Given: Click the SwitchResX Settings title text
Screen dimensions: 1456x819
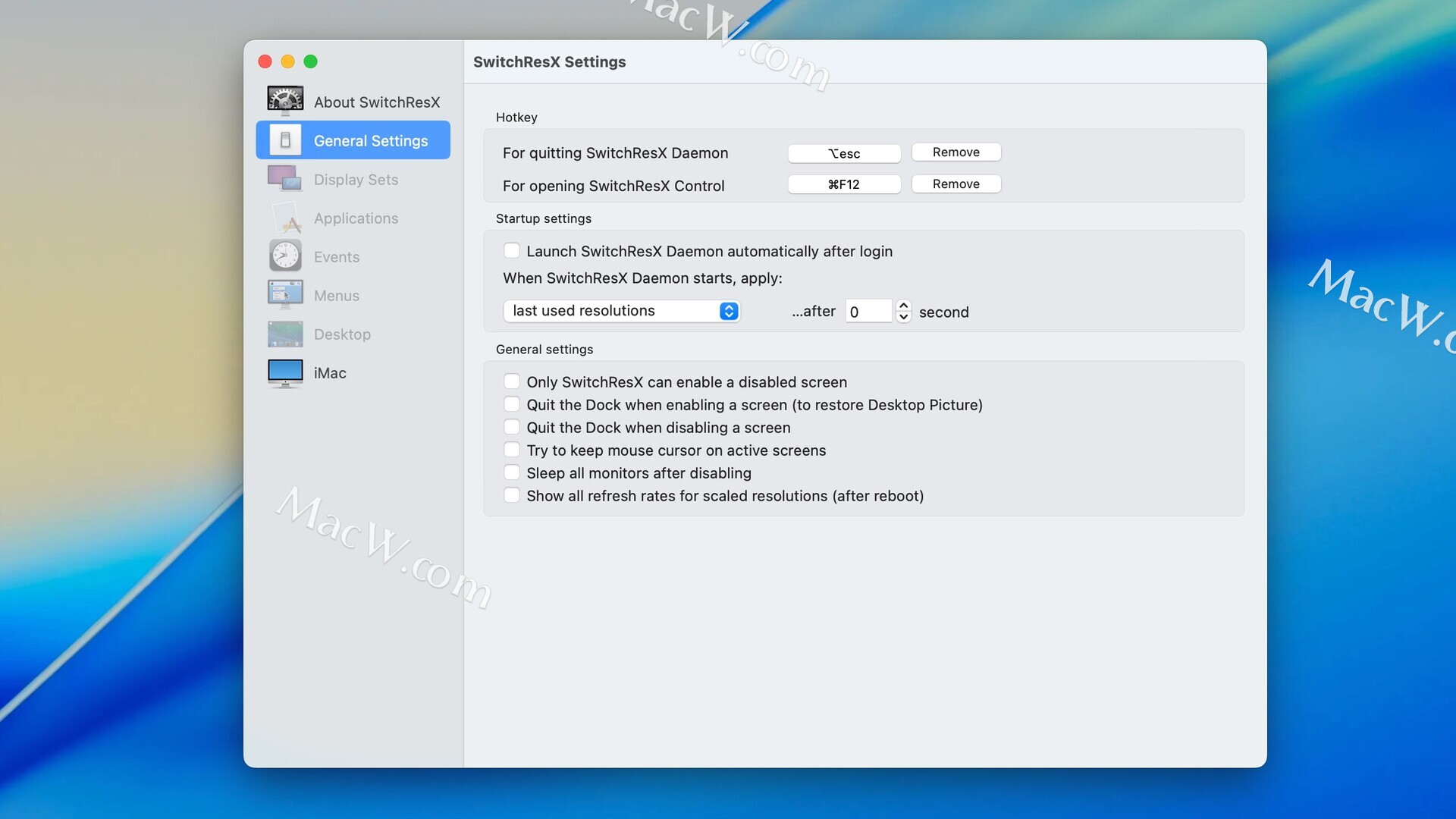Looking at the screenshot, I should click(x=550, y=62).
